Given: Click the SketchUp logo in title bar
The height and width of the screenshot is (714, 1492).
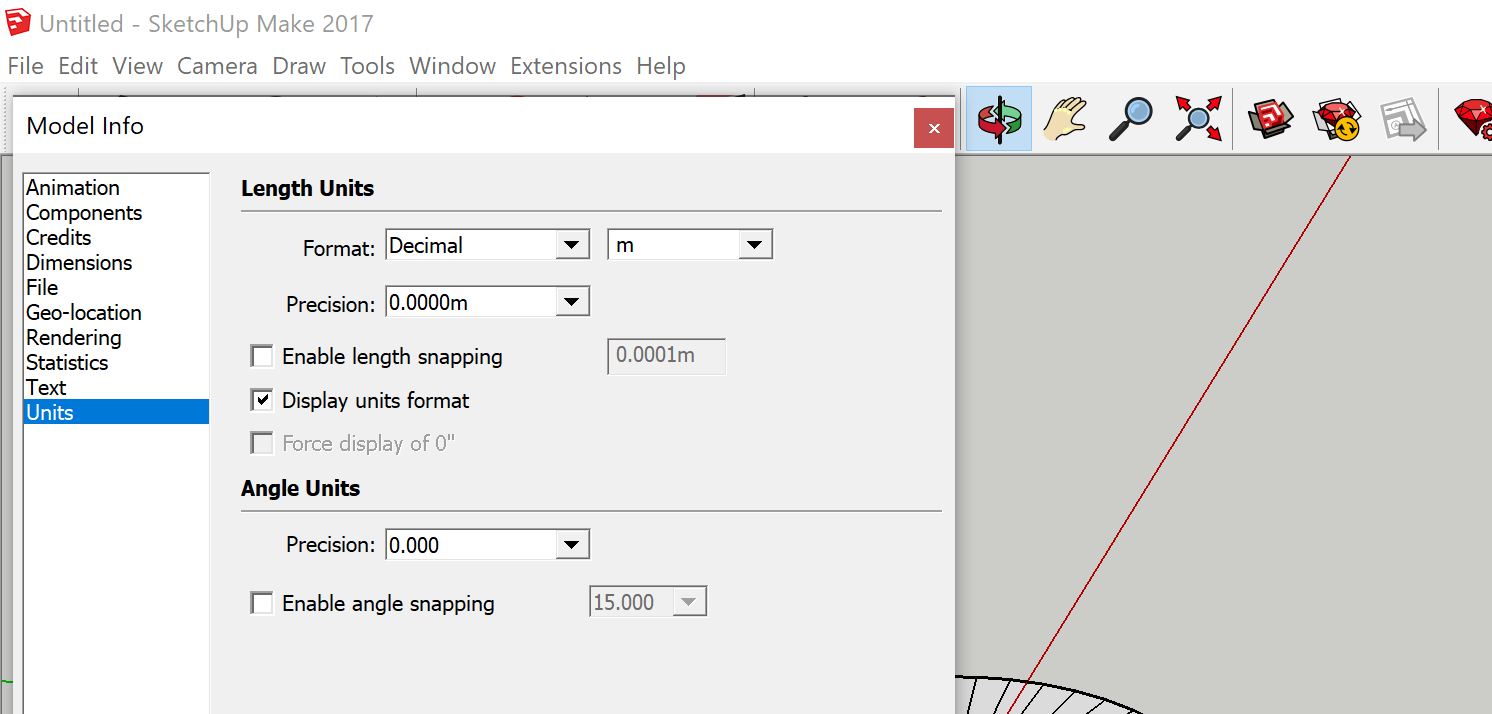Looking at the screenshot, I should (x=19, y=22).
